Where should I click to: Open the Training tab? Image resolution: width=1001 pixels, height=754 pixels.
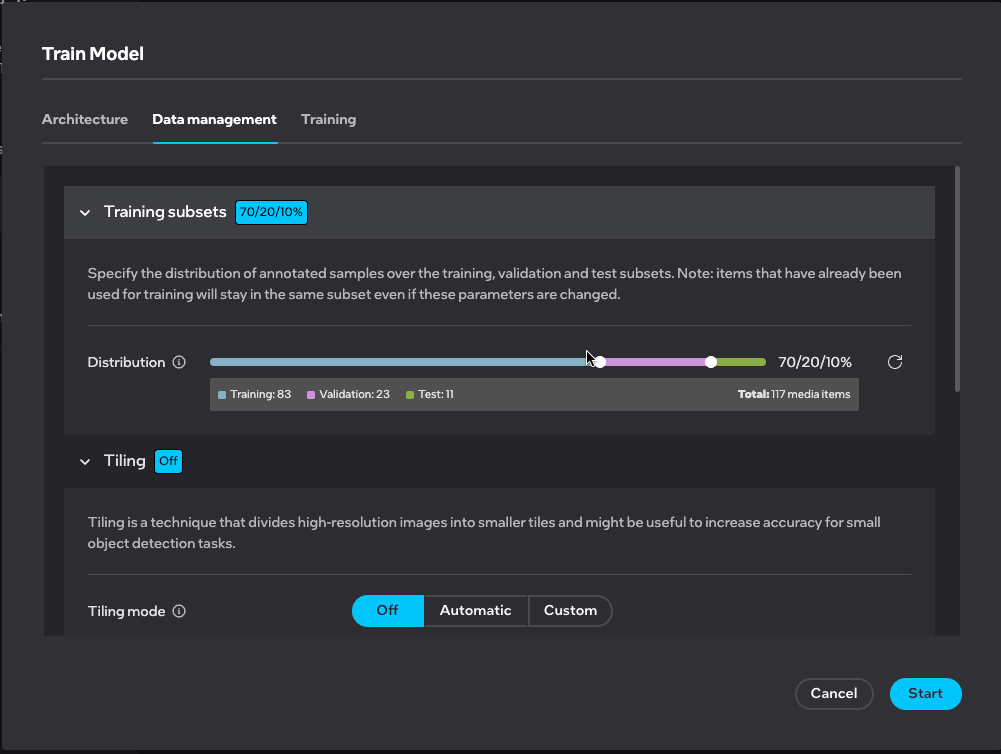point(328,120)
